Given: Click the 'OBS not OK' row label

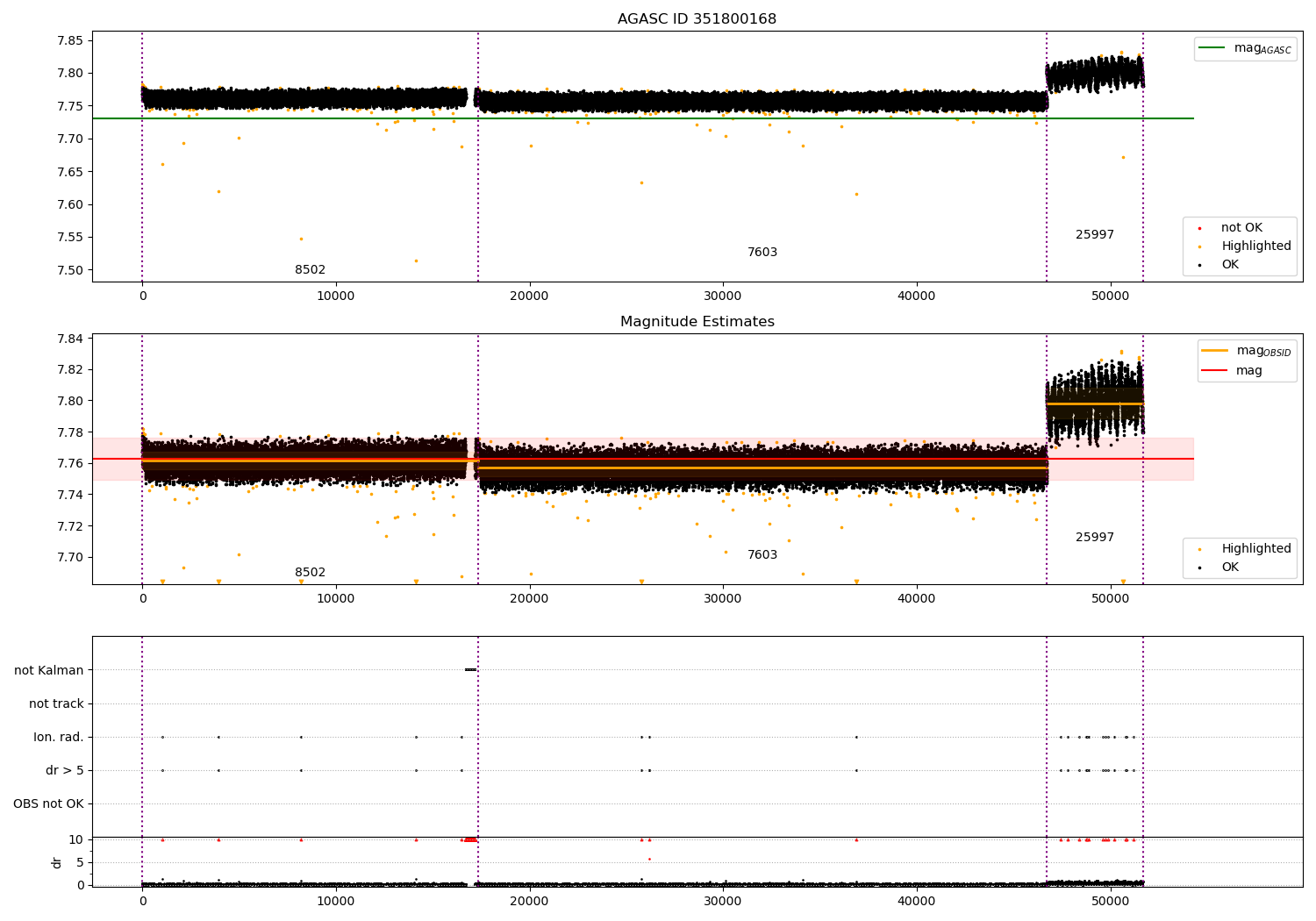Looking at the screenshot, I should pyautogui.click(x=48, y=803).
